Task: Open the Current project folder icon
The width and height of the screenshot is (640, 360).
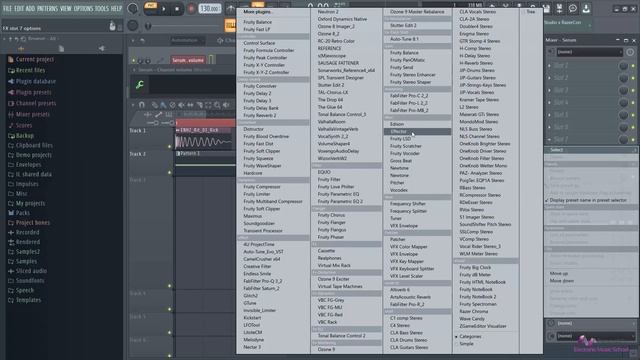Action: pos(11,60)
